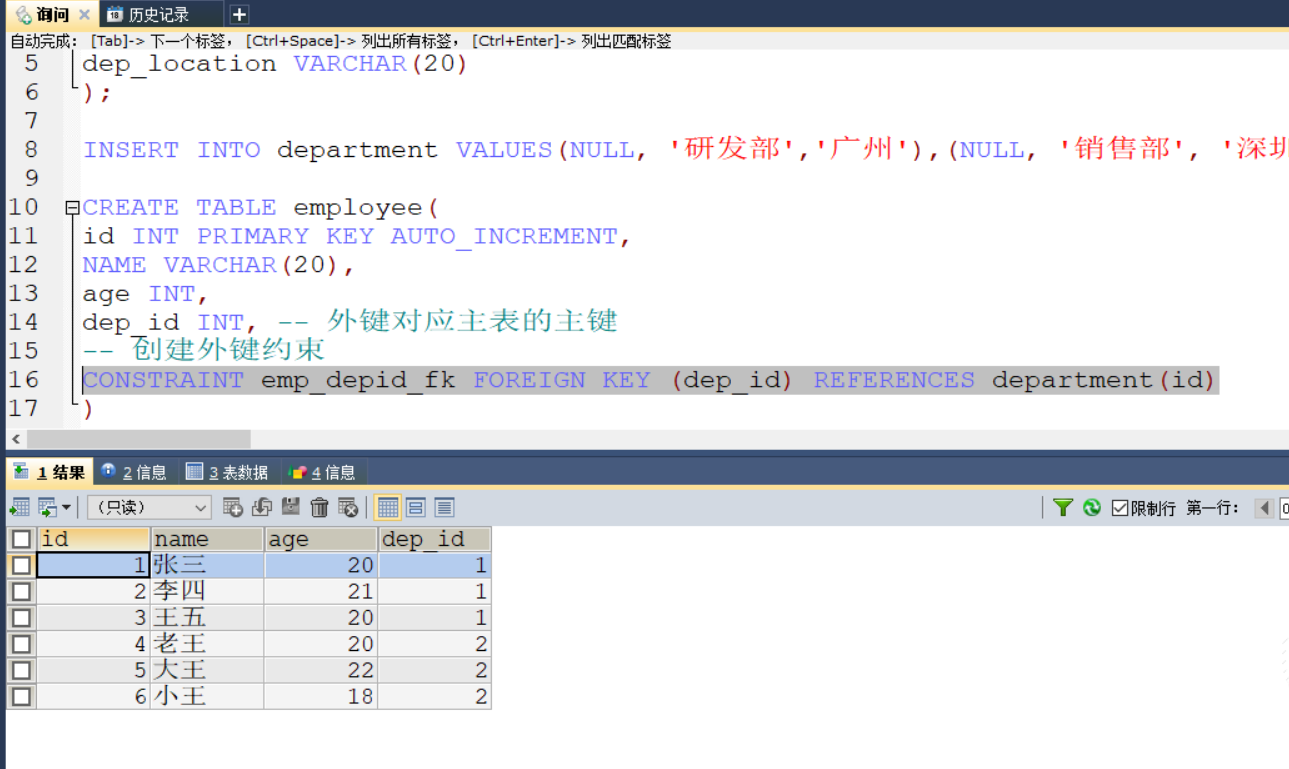Switch to form view mode

[x=416, y=508]
